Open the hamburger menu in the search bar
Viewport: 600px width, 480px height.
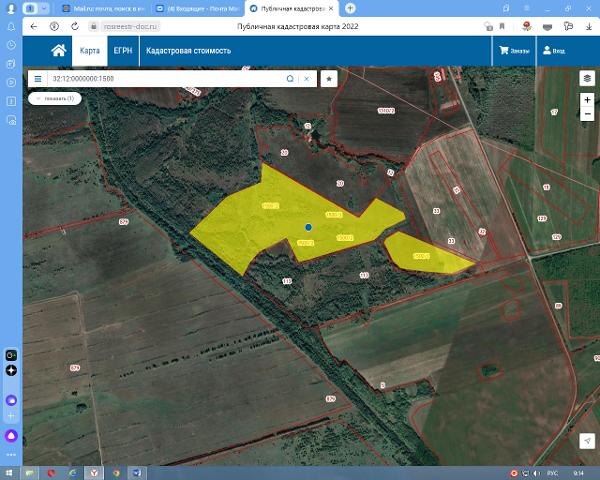pos(38,79)
